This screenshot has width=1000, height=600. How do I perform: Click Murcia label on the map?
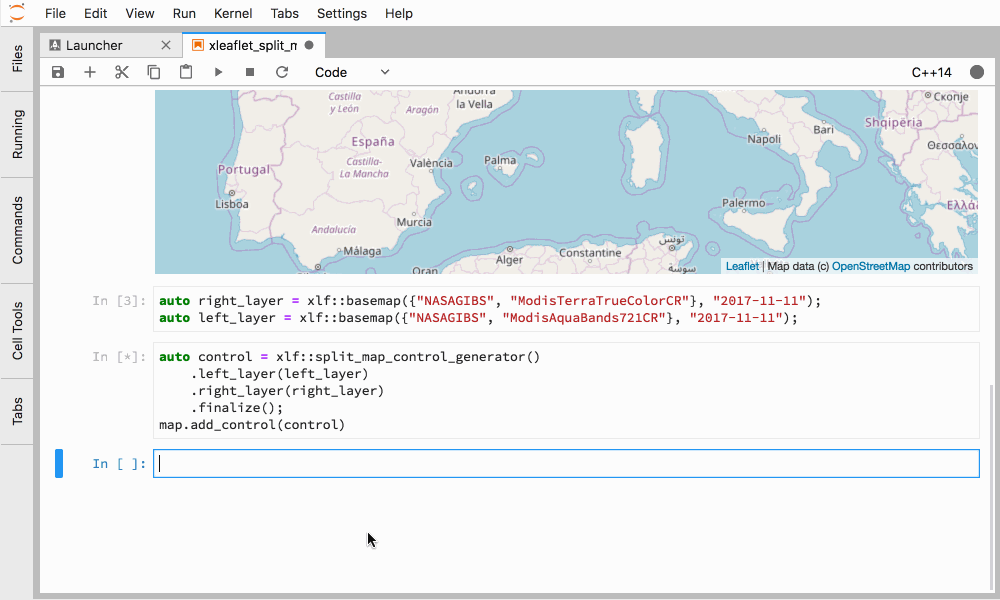point(414,222)
